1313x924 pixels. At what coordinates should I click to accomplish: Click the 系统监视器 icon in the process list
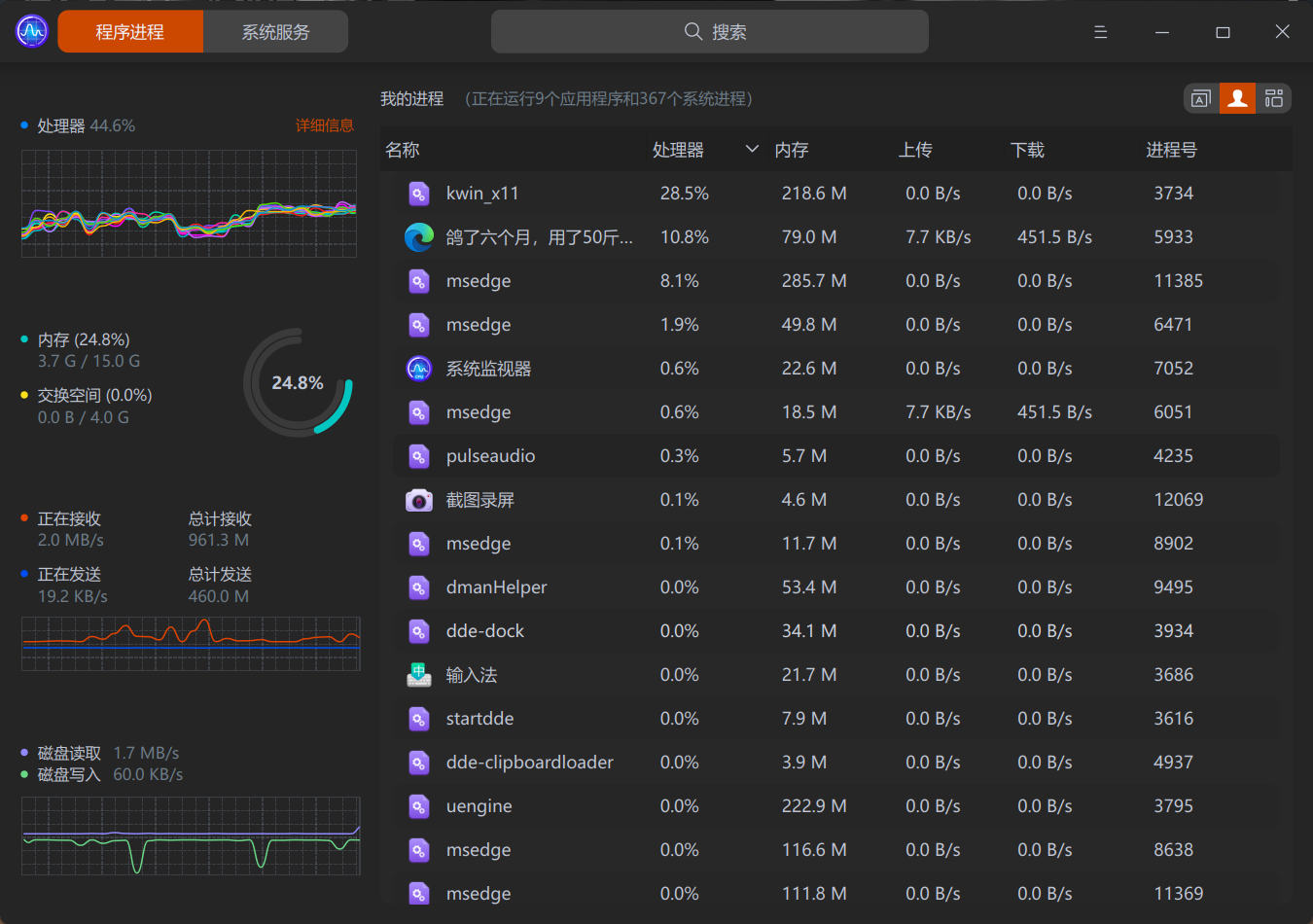(x=419, y=369)
